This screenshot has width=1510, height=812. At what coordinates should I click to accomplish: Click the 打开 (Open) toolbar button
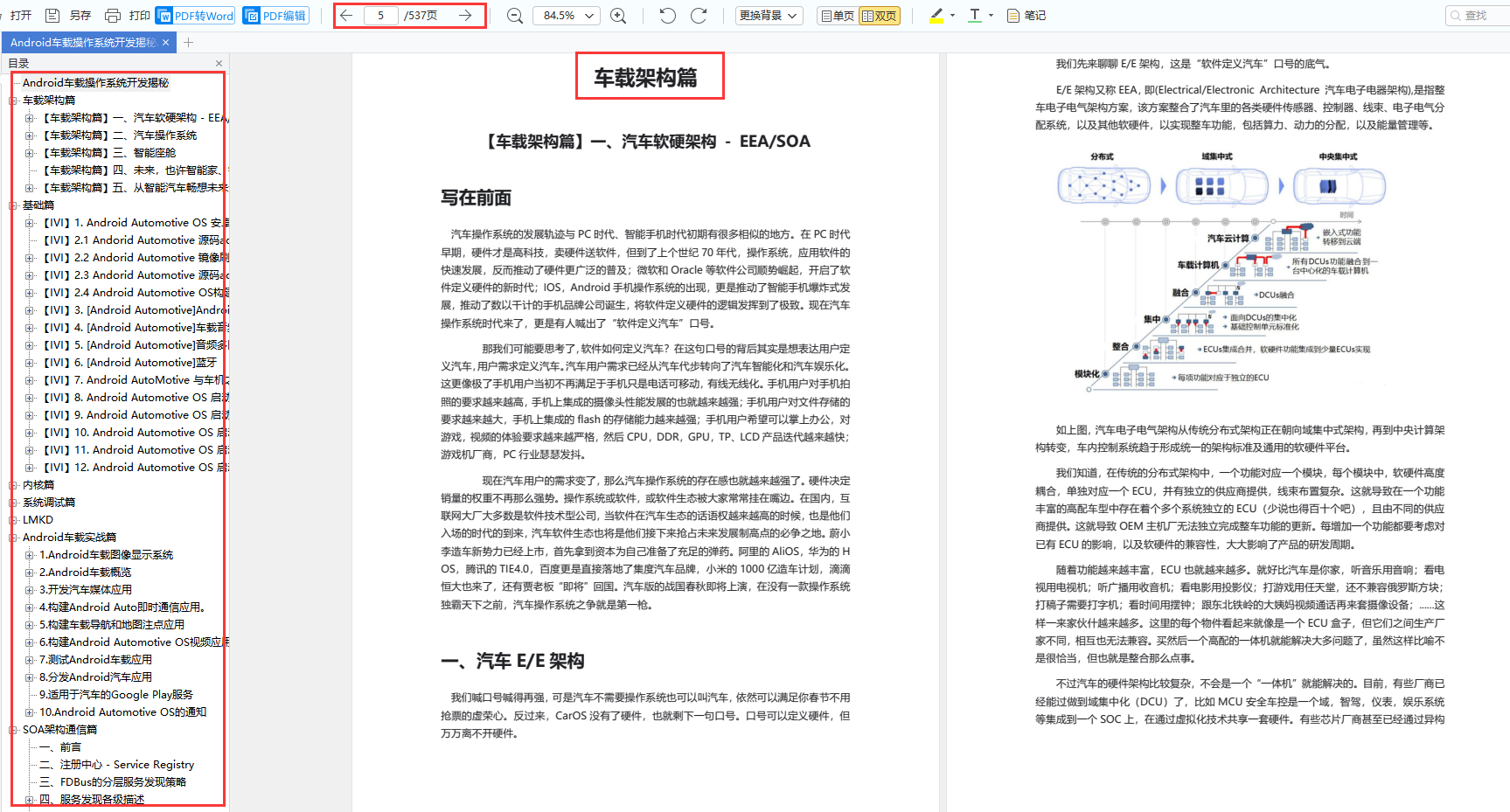[x=21, y=16]
